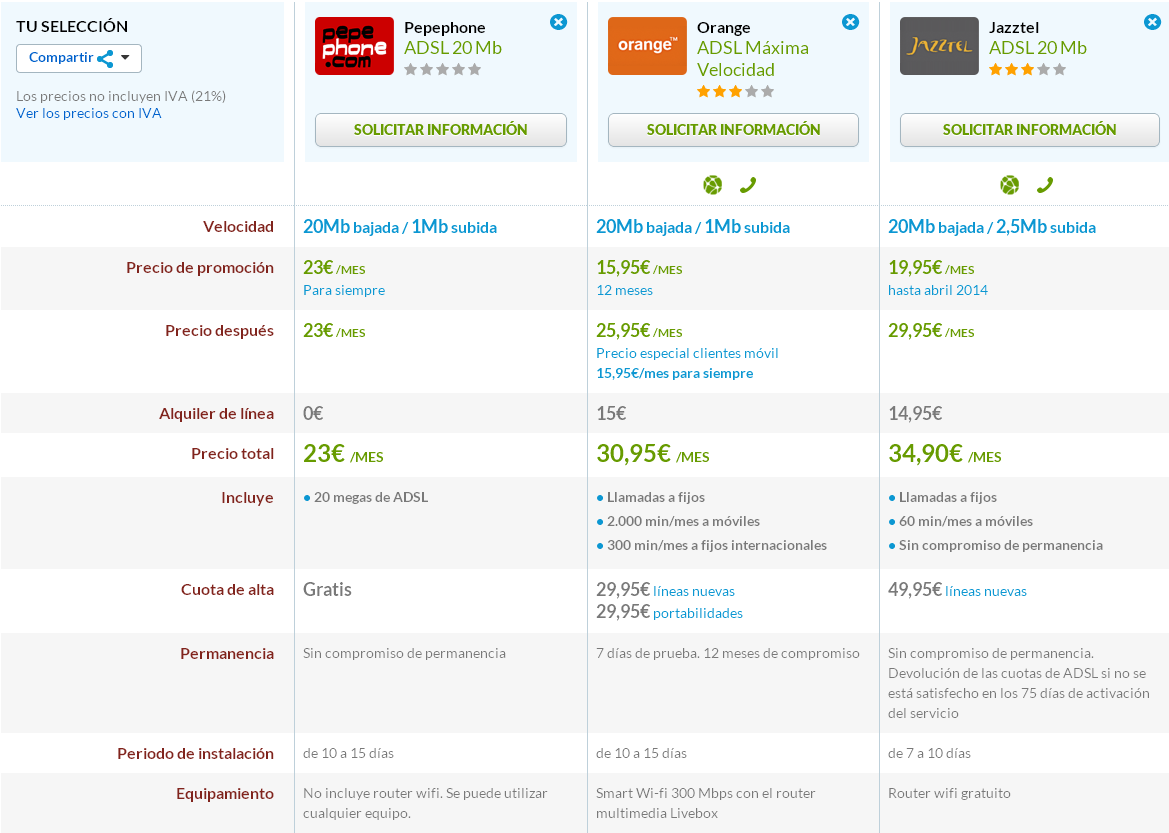The width and height of the screenshot is (1169, 833).
Task: Open 'Ver los precios con IVA' link
Action: (x=89, y=113)
